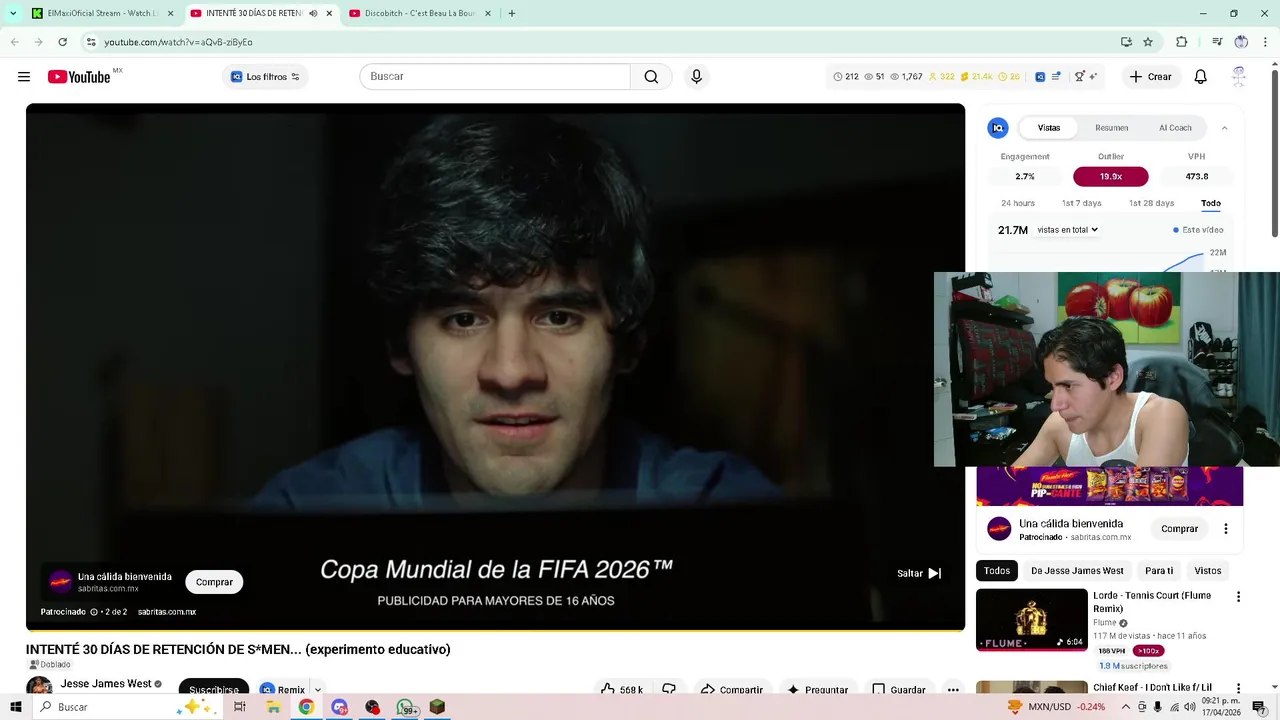Select the Para ti chip
Screen dimensions: 1280x720
tap(1159, 571)
